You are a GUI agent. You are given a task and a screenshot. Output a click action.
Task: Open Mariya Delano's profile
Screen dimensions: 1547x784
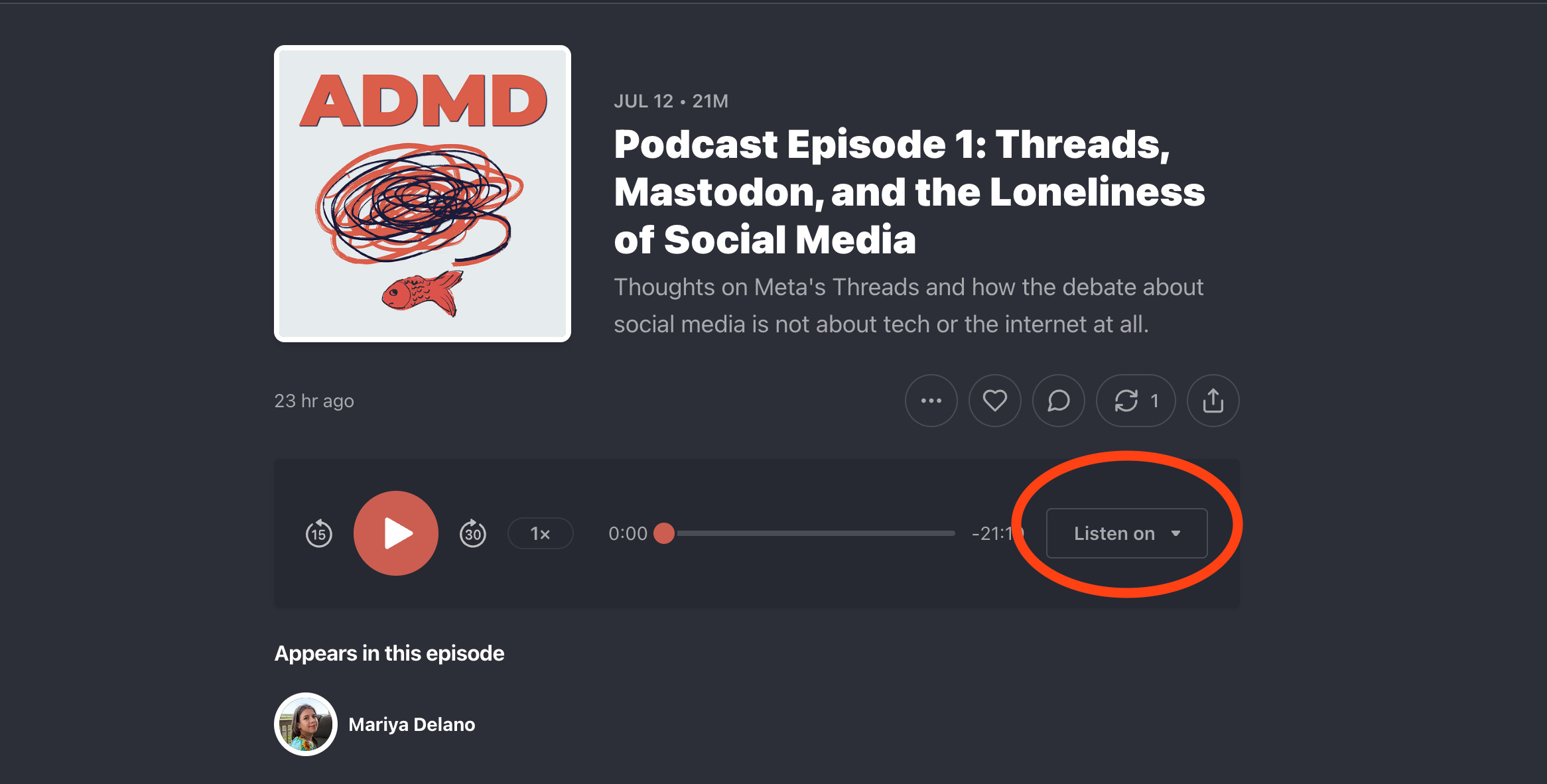click(x=412, y=724)
